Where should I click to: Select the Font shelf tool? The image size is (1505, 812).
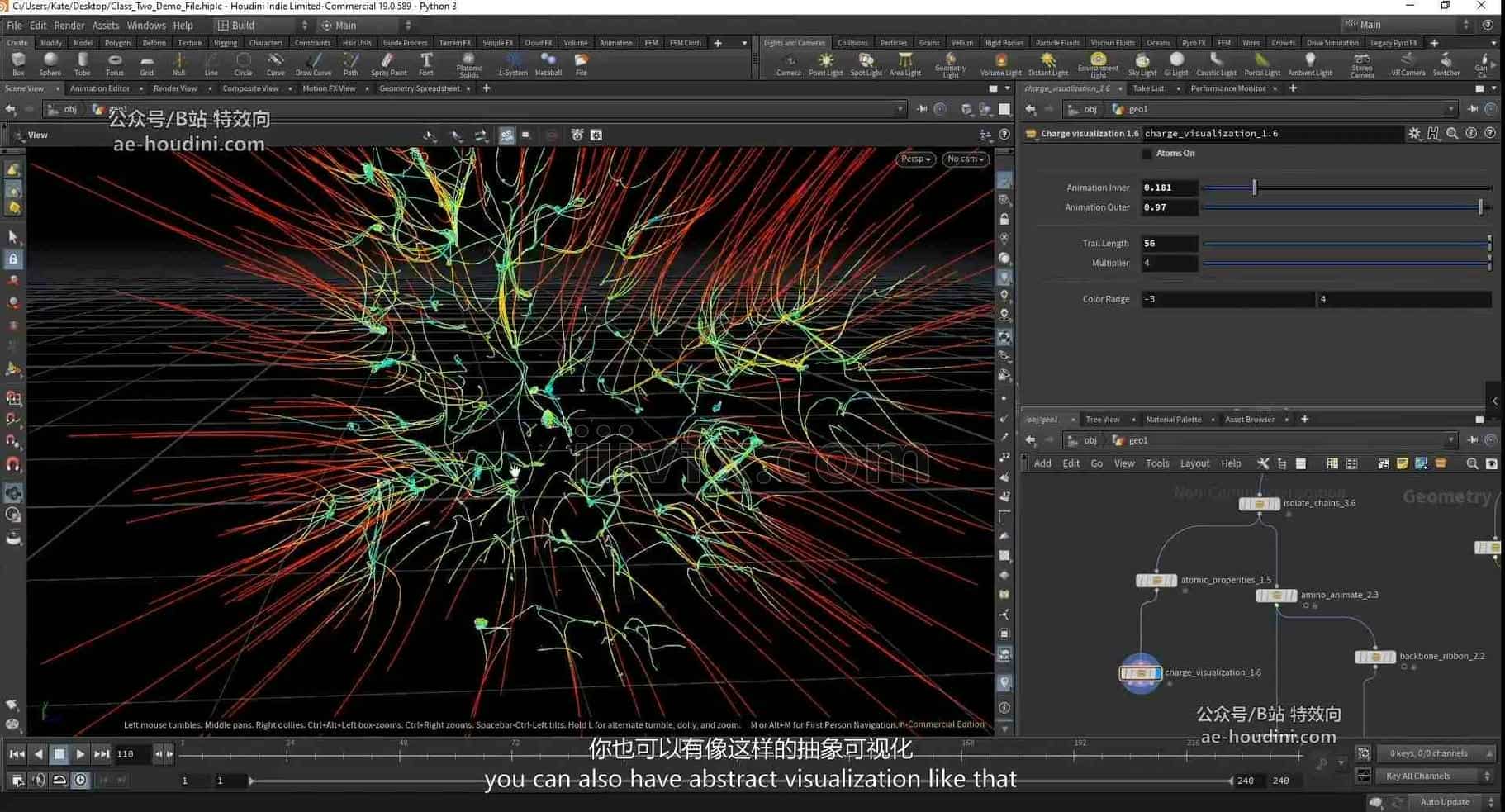click(x=426, y=64)
